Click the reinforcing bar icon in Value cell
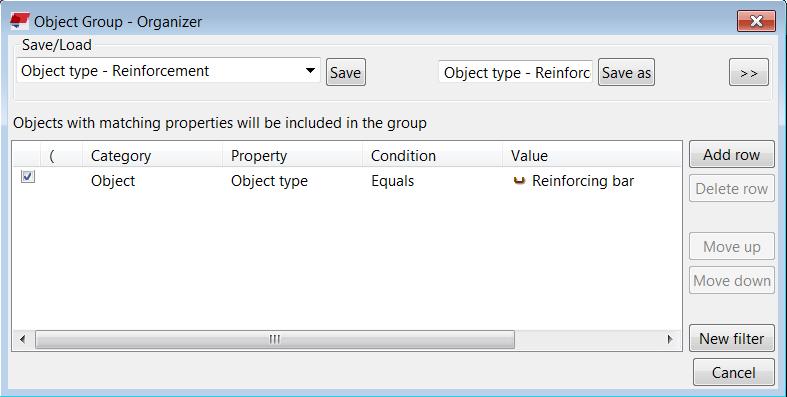787x397 pixels. (x=519, y=181)
